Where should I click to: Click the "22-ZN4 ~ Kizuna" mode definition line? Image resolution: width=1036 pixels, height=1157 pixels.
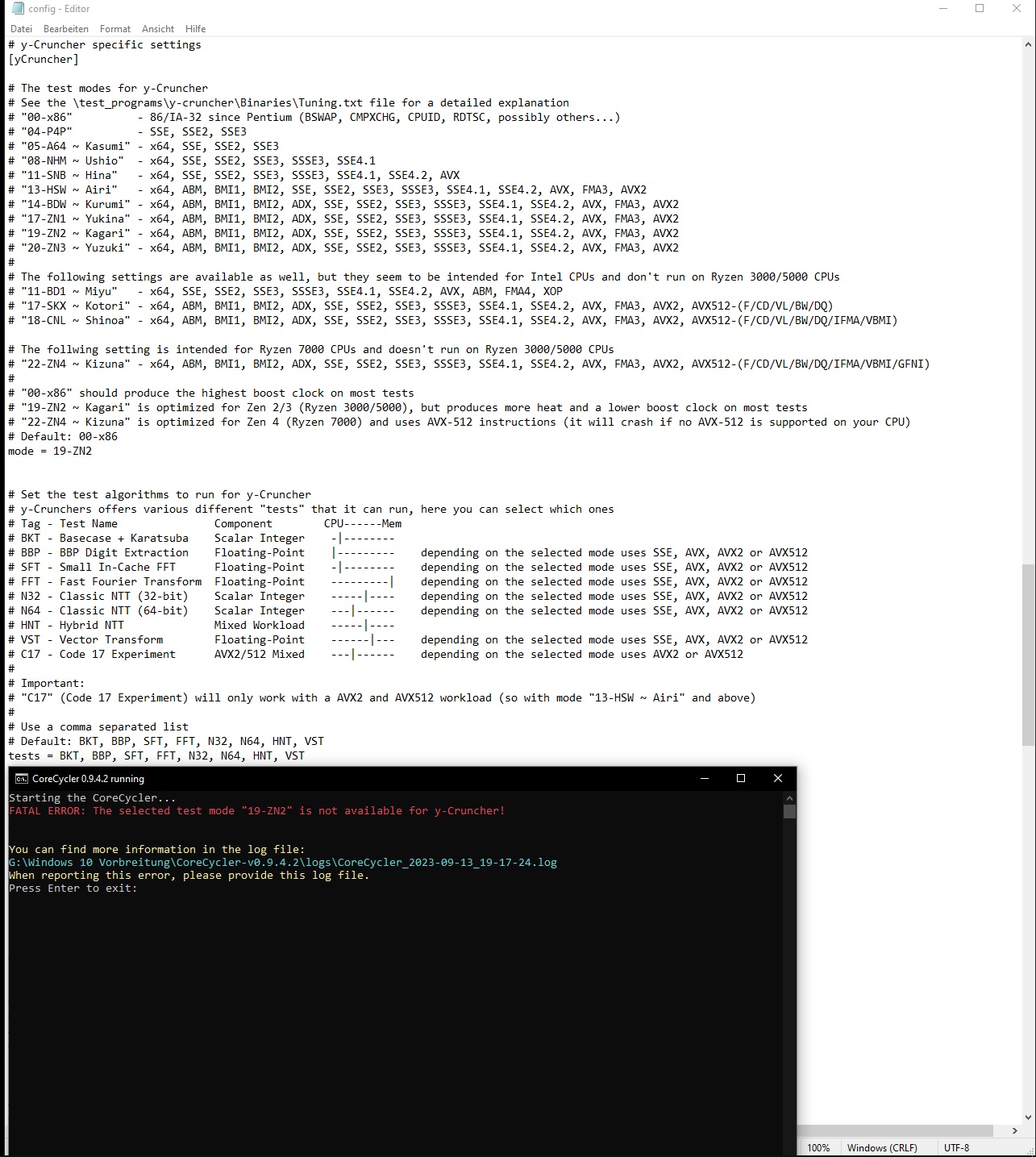(x=469, y=364)
